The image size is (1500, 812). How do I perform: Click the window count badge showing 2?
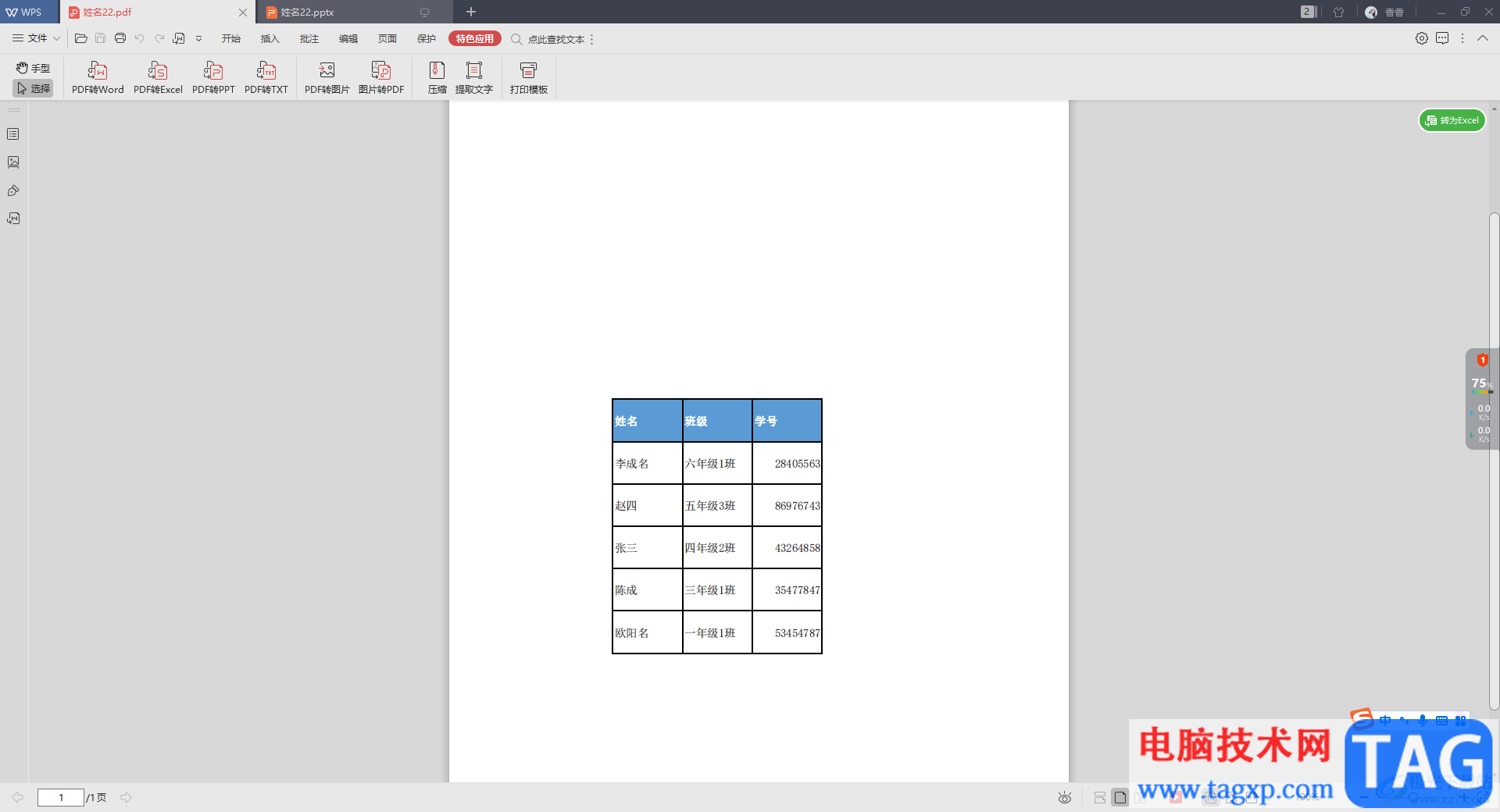1308,12
